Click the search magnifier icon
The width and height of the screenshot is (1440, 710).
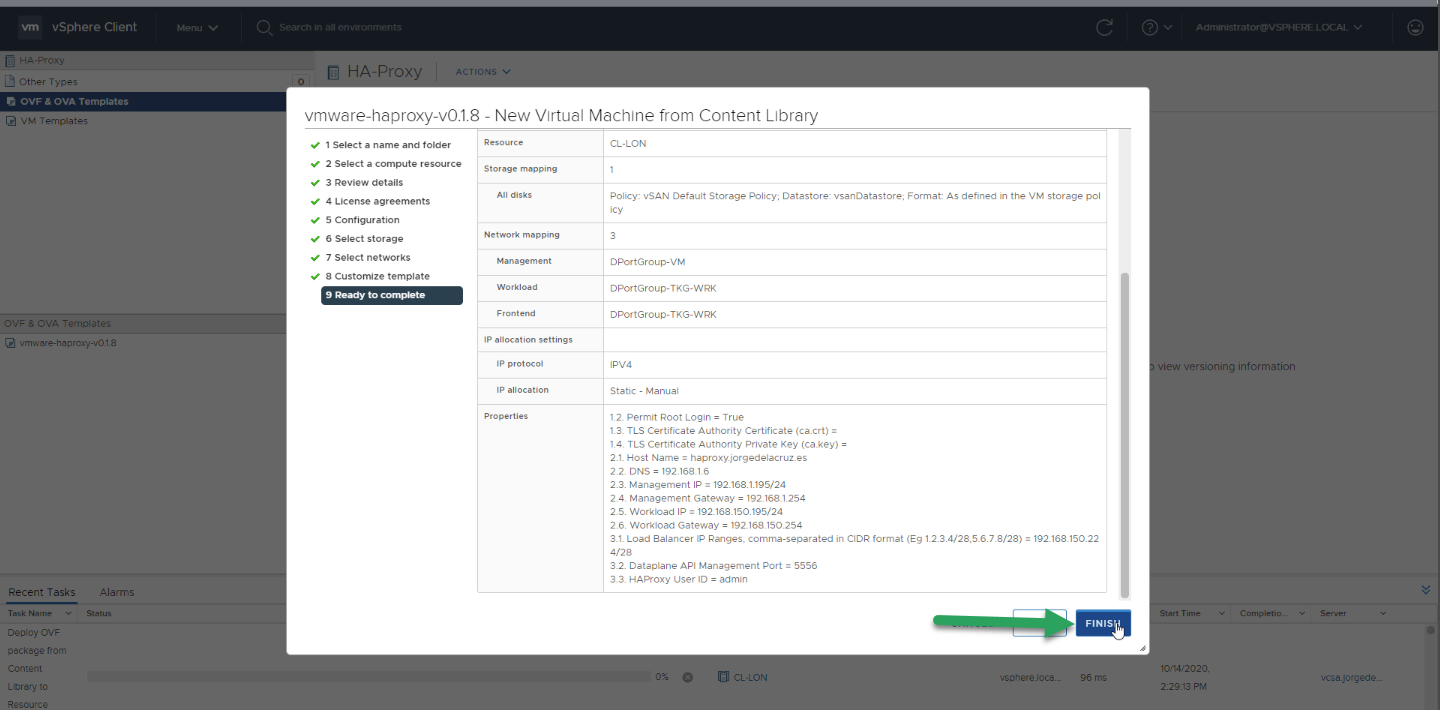264,27
